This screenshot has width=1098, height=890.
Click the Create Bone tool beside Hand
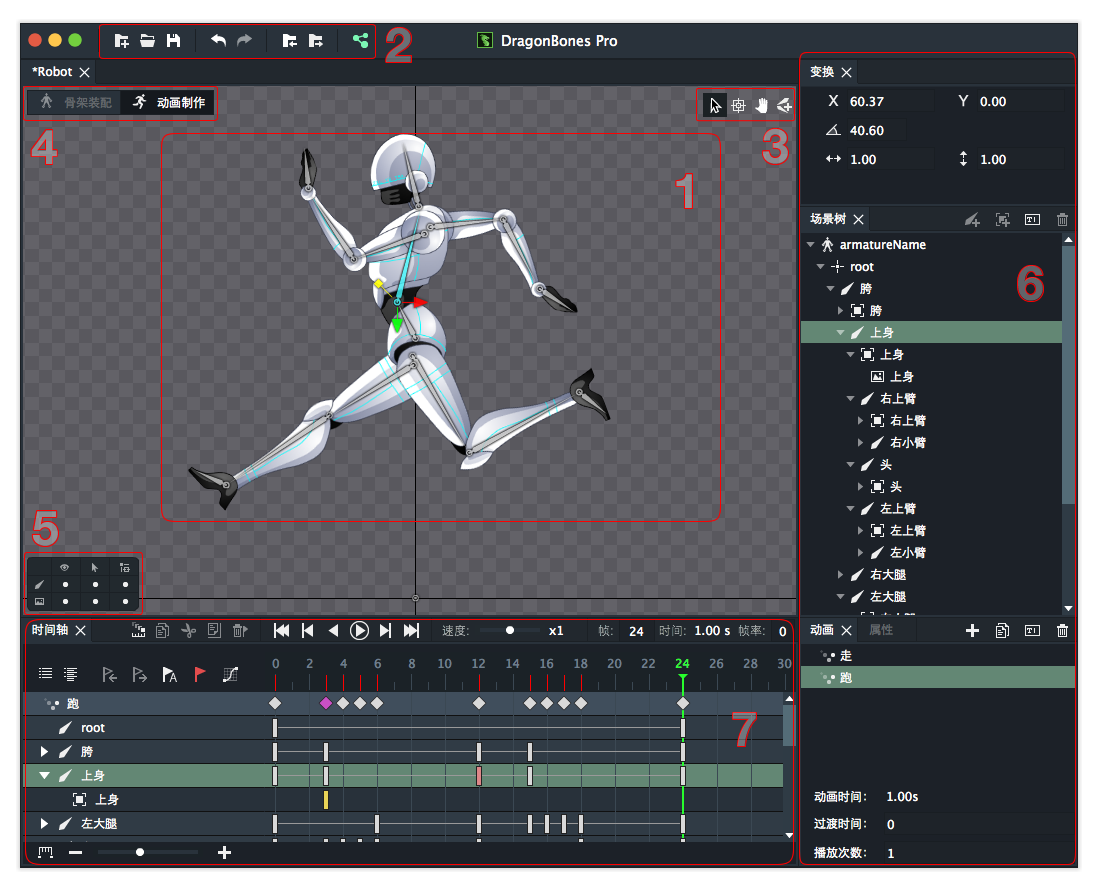(x=784, y=106)
